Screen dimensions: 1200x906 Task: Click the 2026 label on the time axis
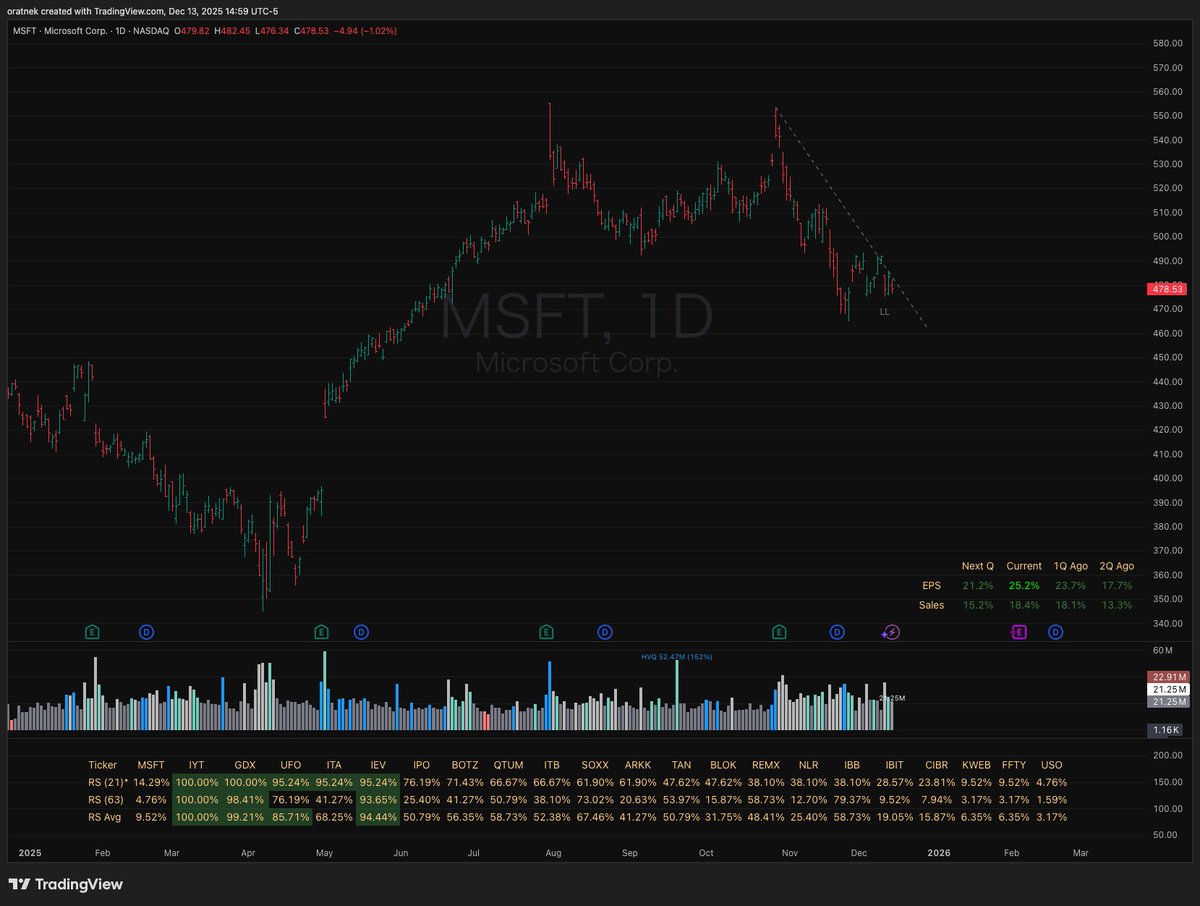pos(938,853)
